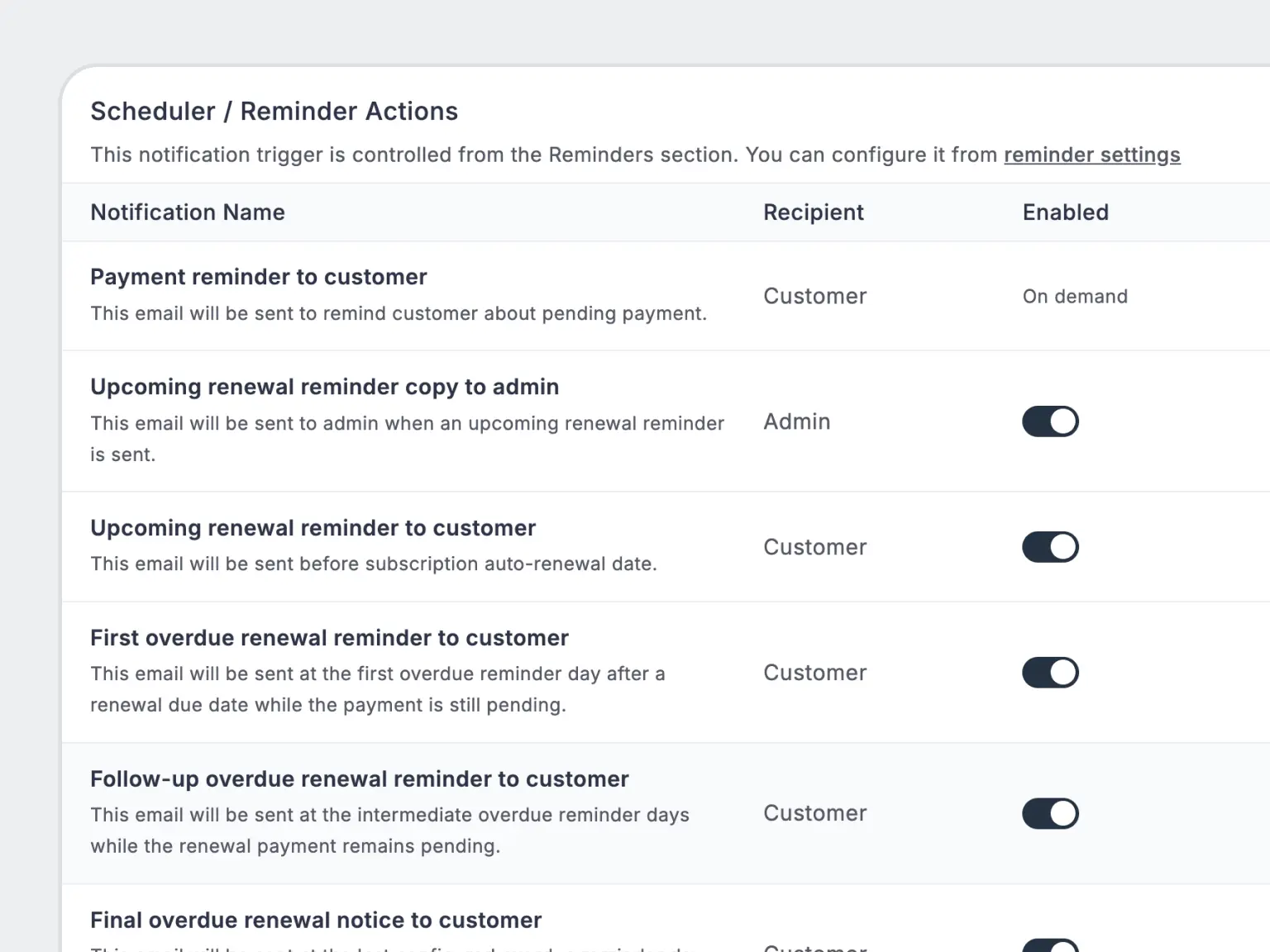Click the 'Scheduler / Reminder Actions' heading
The width and height of the screenshot is (1270, 952).
point(275,112)
